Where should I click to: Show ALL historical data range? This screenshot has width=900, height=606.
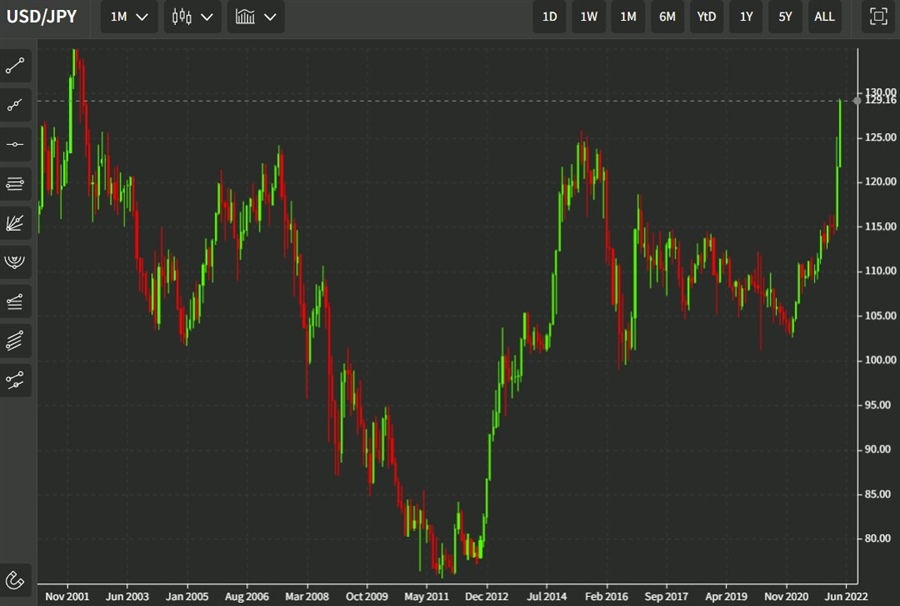(824, 17)
